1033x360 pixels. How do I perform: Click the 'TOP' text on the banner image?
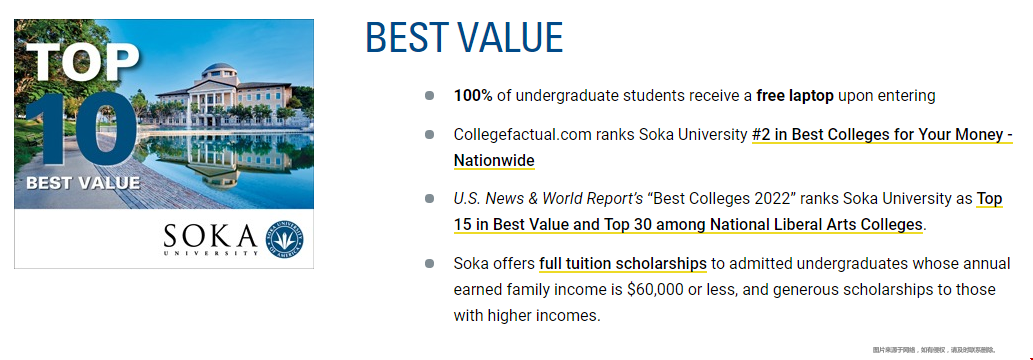[x=83, y=63]
